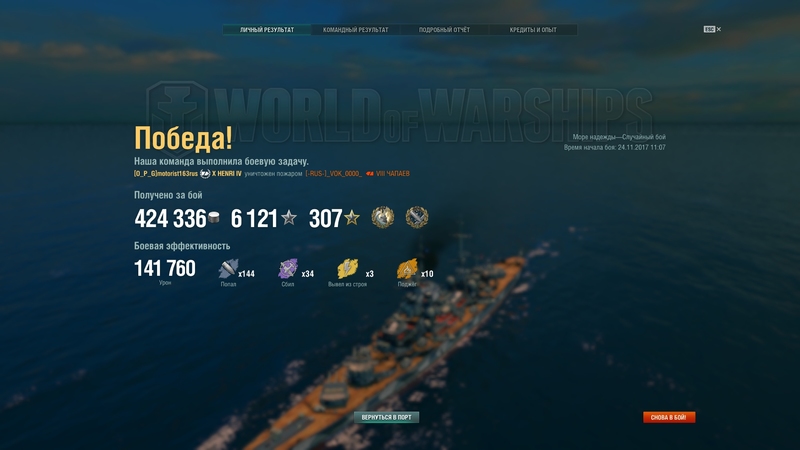Click the 141 760 damage value
This screenshot has width=800, height=450.
pos(165,268)
